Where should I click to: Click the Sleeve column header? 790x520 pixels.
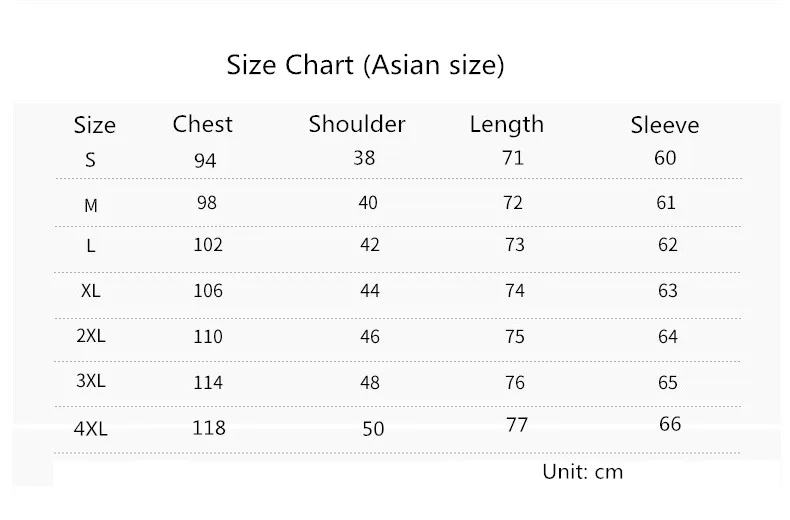[x=665, y=125]
